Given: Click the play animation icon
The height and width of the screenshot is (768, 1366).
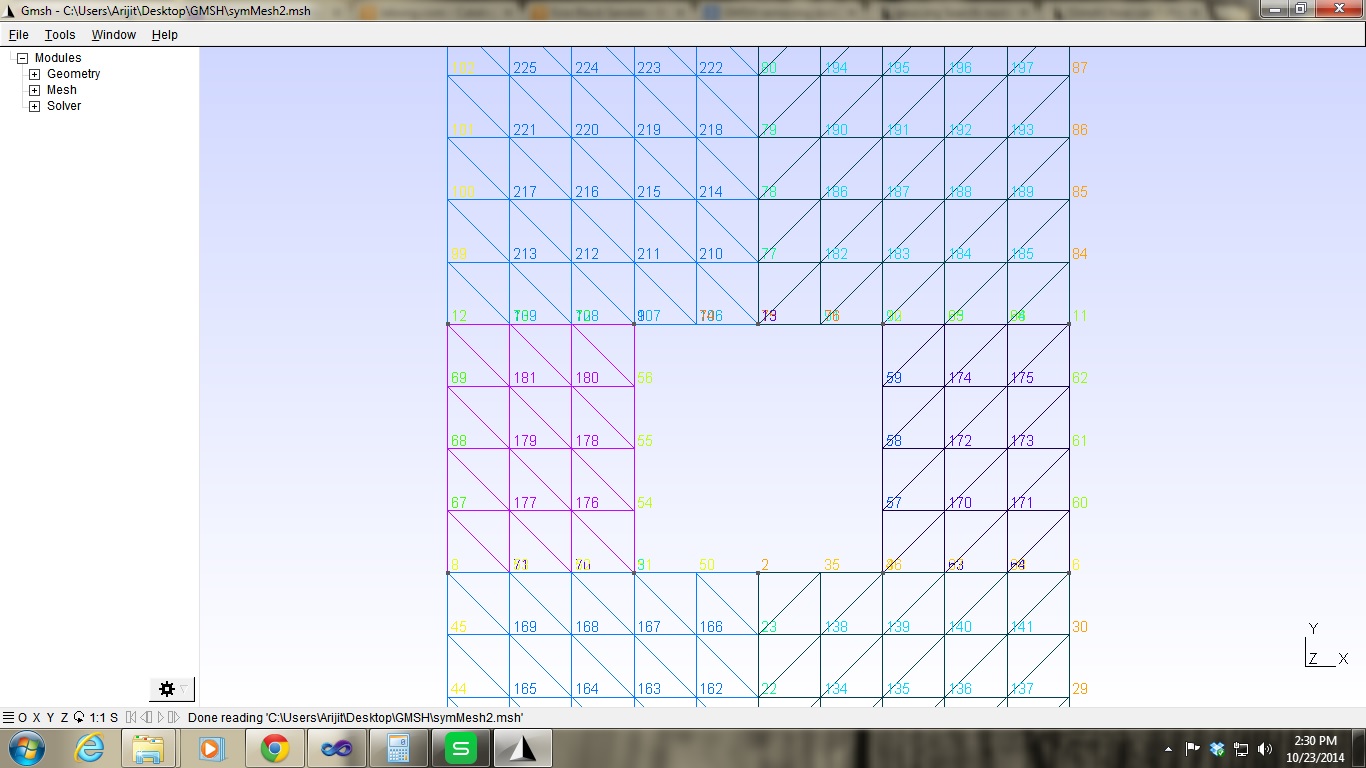Looking at the screenshot, I should [x=160, y=717].
